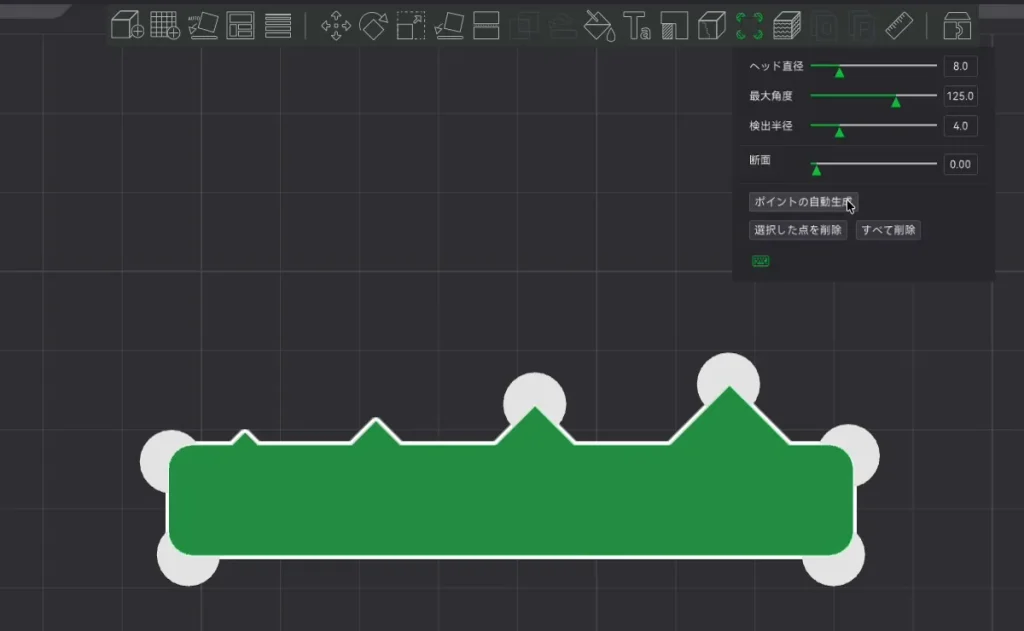
Task: Select the lay on face tool
Action: click(449, 26)
